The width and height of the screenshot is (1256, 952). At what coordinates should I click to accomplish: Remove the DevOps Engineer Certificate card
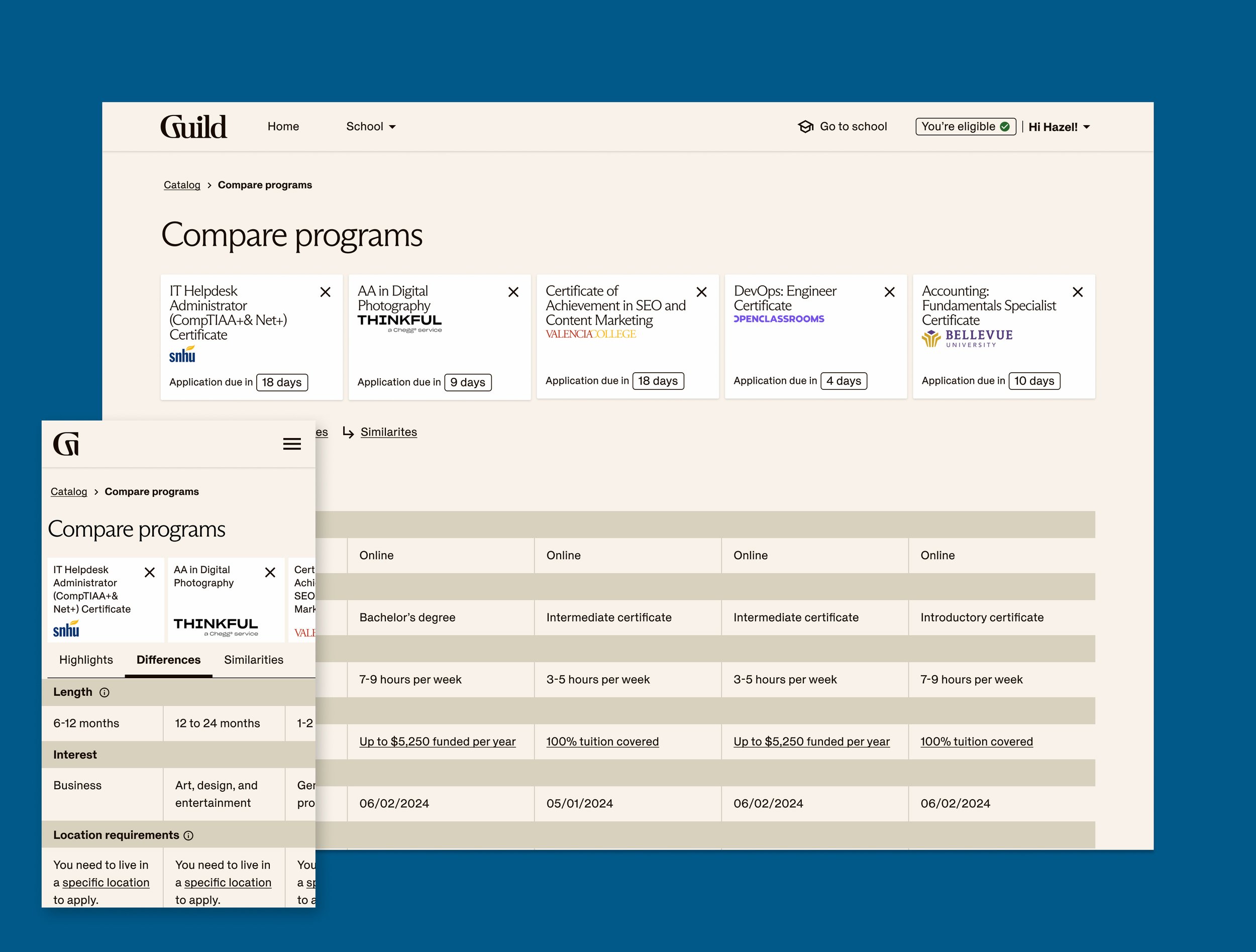[890, 292]
